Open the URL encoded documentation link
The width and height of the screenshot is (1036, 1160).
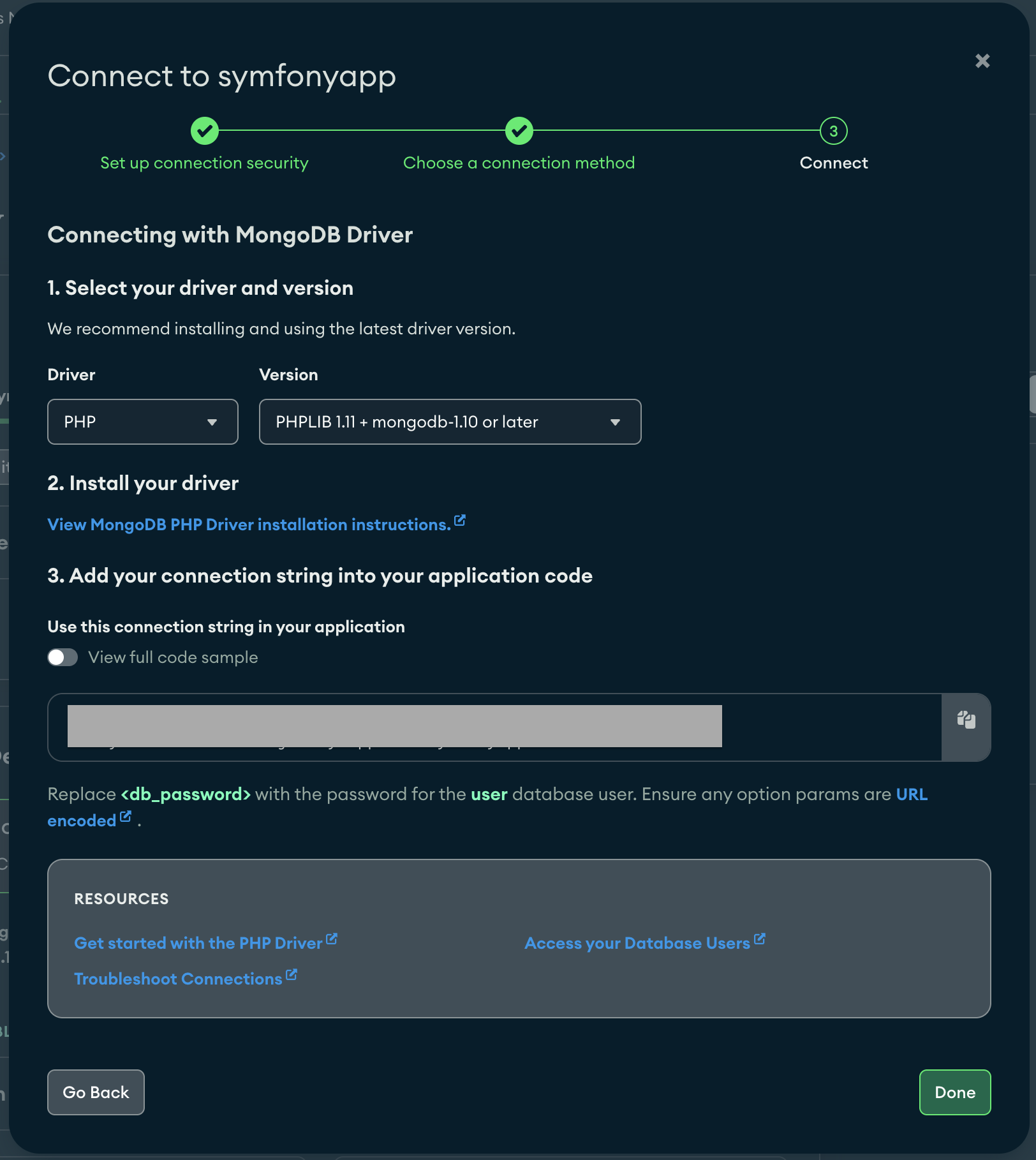click(912, 794)
